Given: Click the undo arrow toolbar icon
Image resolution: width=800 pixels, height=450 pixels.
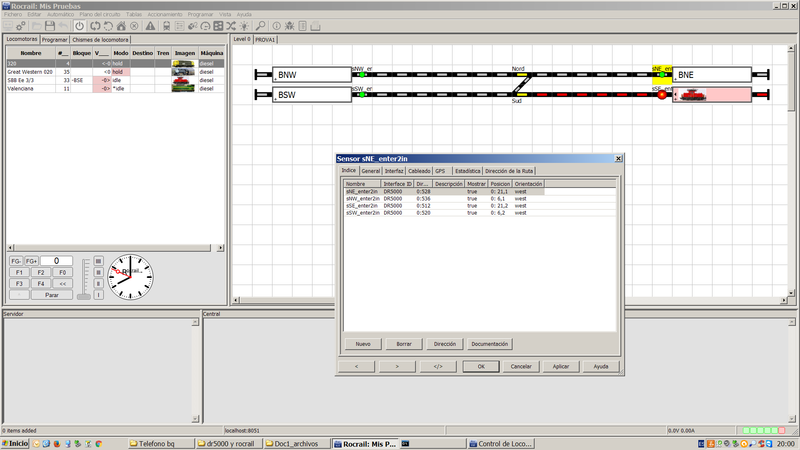Looking at the screenshot, I should coord(63,26).
